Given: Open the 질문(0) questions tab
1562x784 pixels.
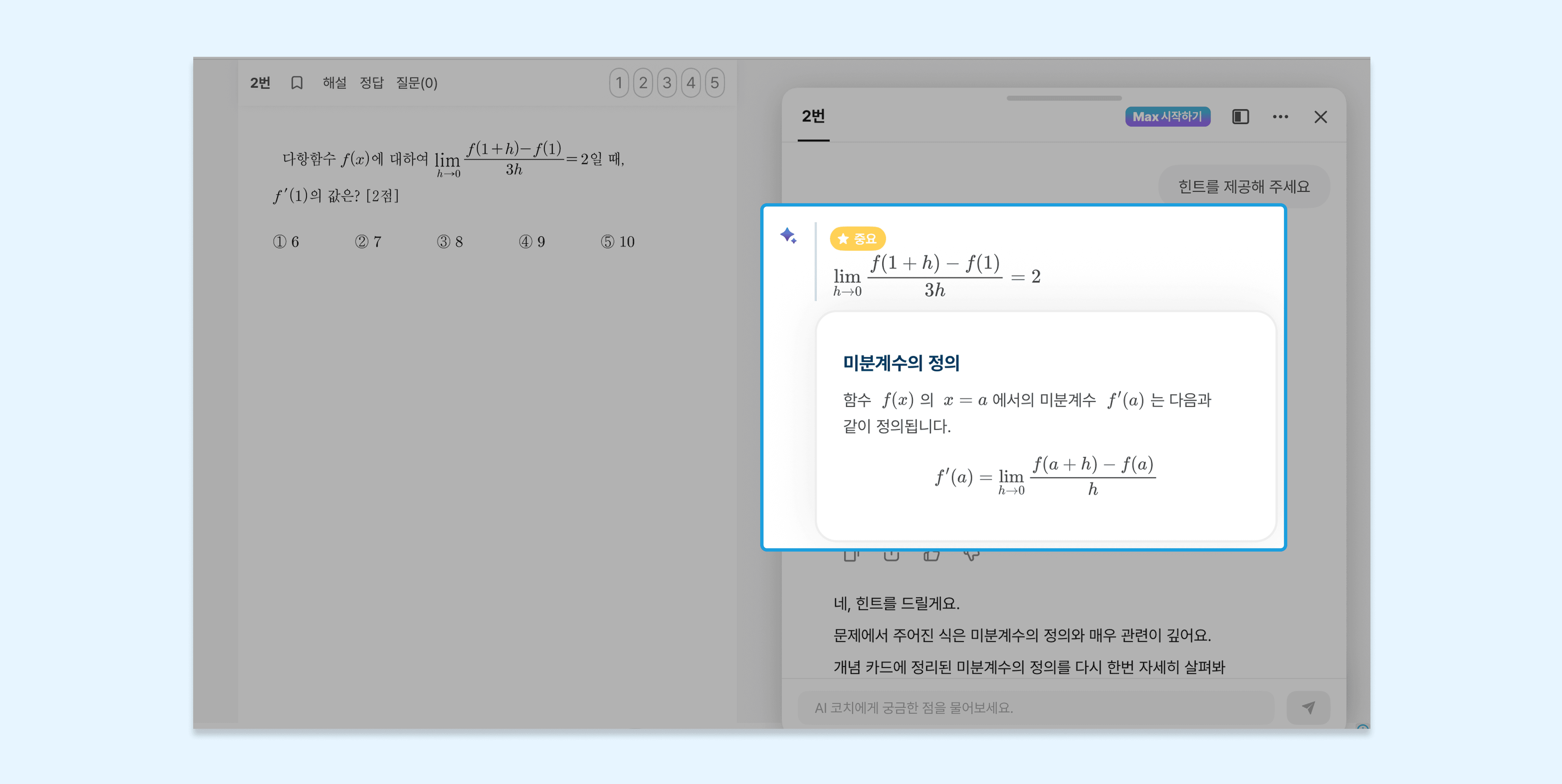Looking at the screenshot, I should click(417, 82).
